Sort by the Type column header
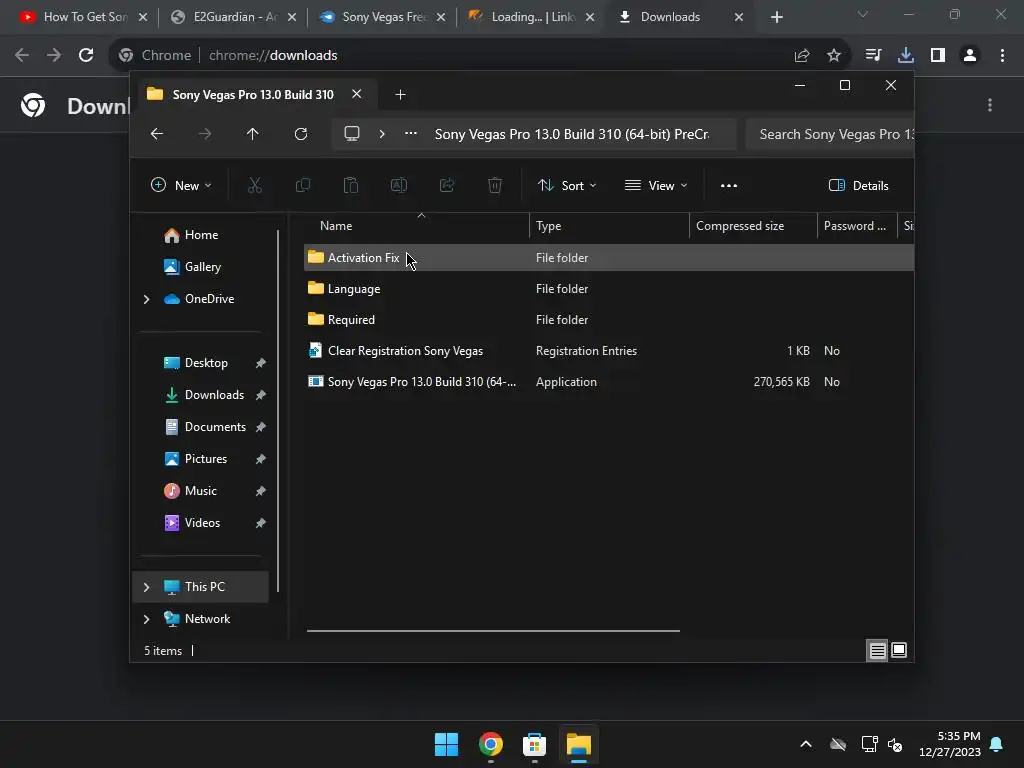Screen dimensions: 1024x768 (x=609, y=226)
